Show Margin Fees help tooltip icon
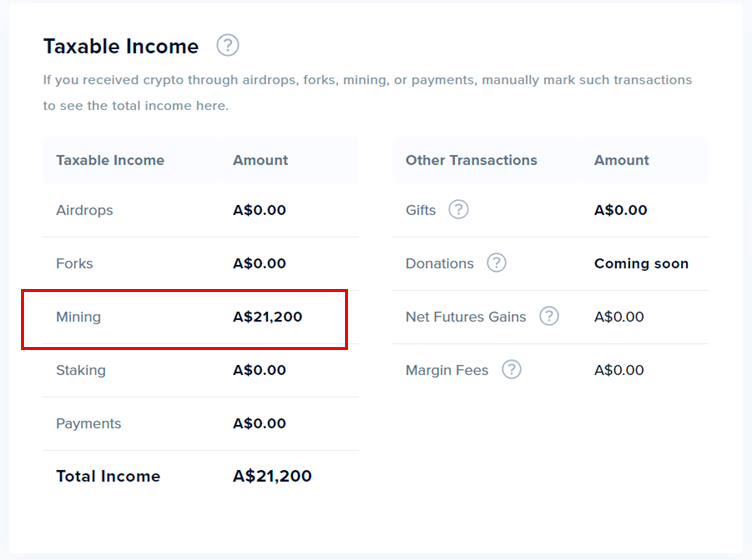Screen dimensions: 752x560 511,370
